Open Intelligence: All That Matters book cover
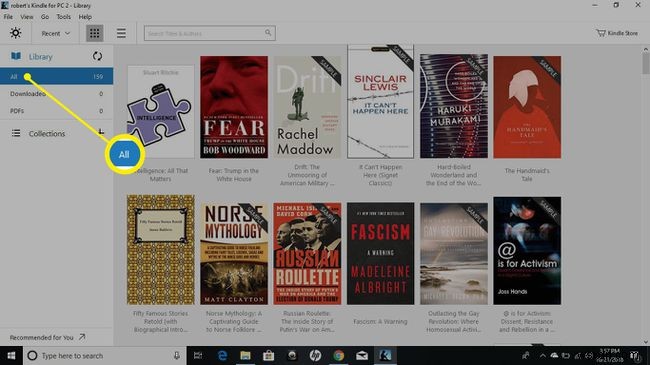The width and height of the screenshot is (650, 365). 160,112
